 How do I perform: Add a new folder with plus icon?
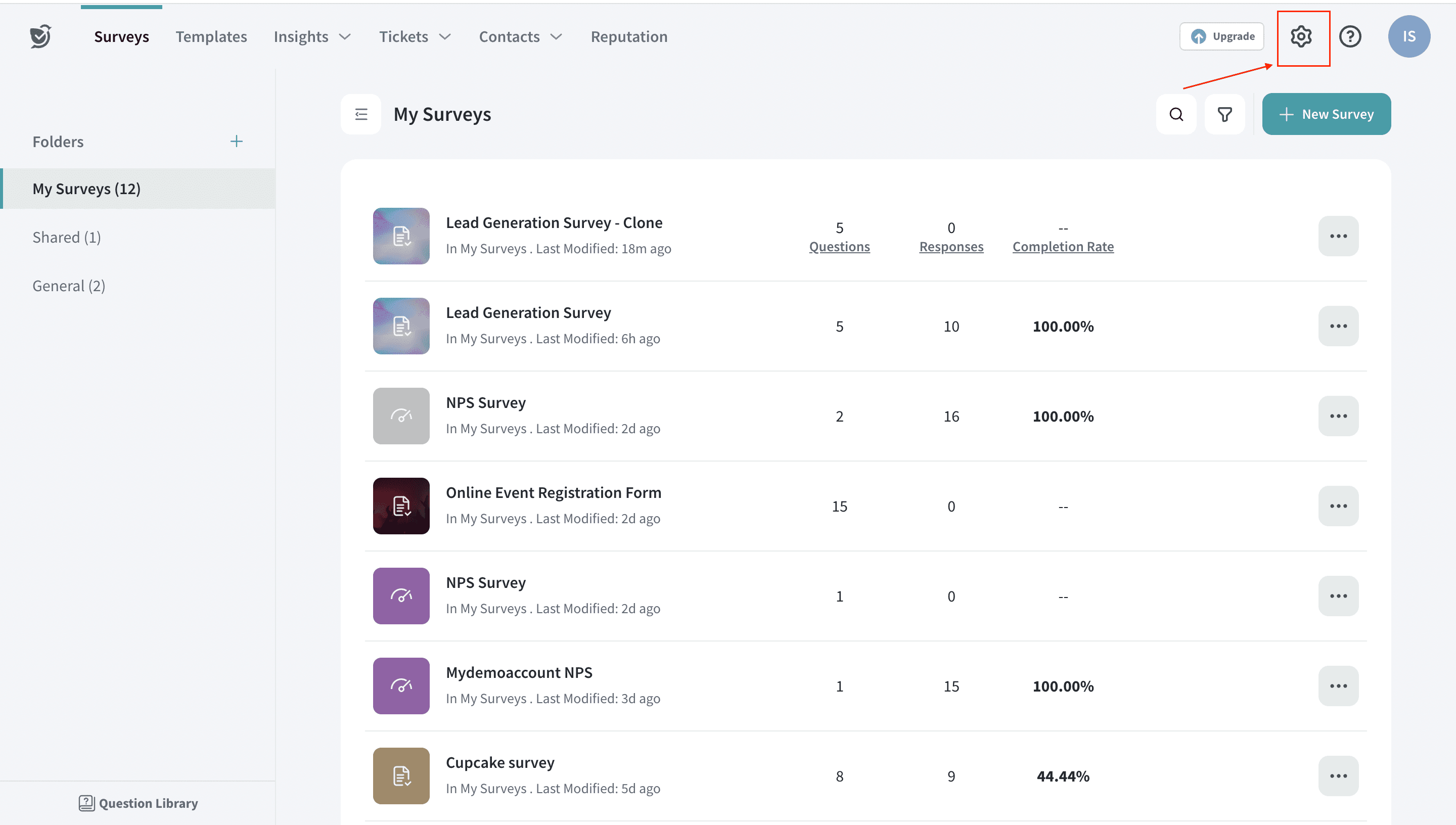click(236, 141)
